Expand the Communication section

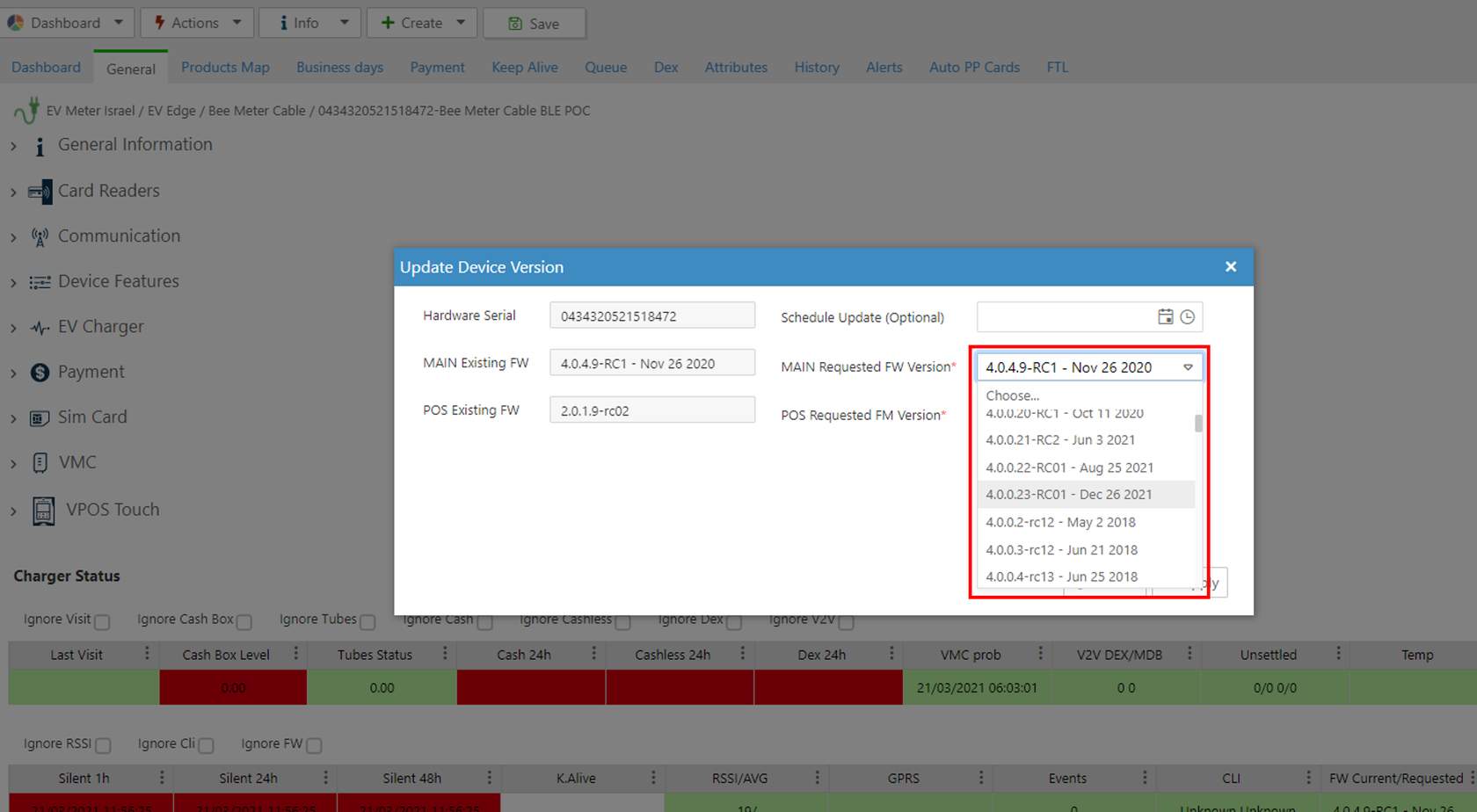click(x=13, y=237)
